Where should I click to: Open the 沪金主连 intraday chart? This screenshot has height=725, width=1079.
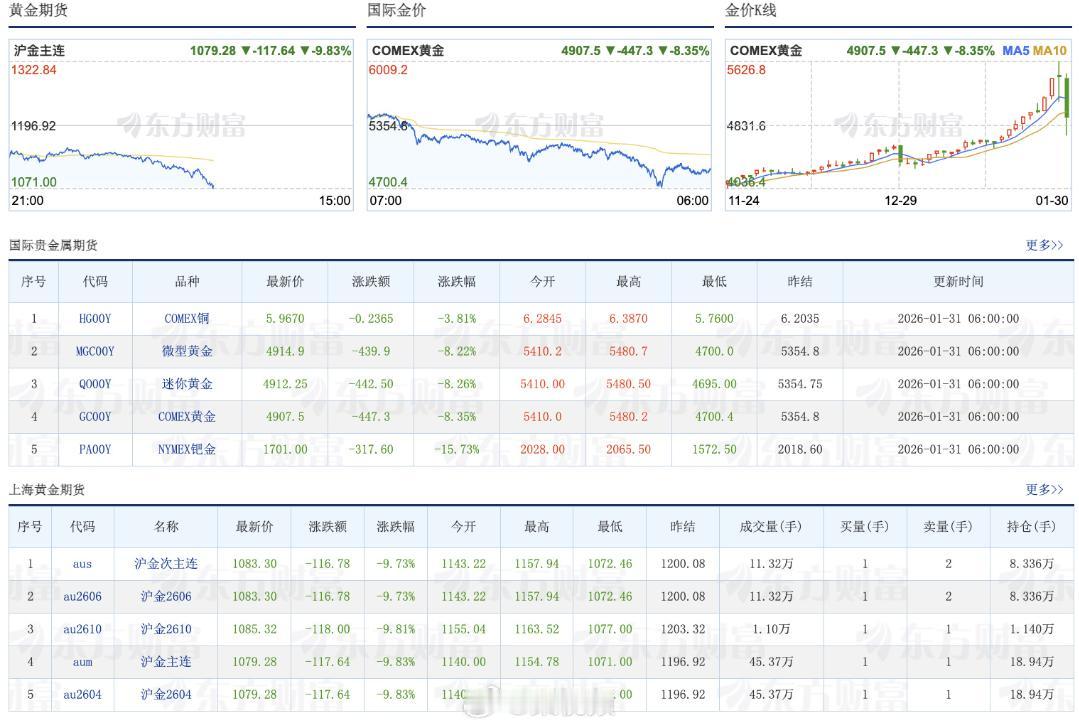[x=181, y=125]
